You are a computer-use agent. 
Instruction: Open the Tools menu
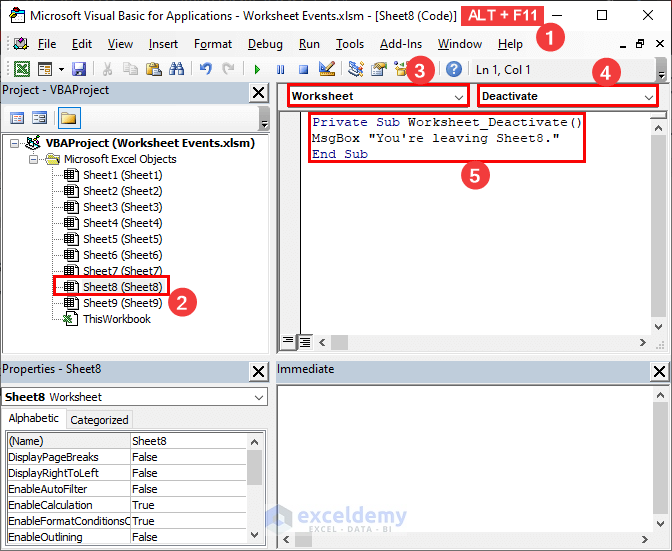pos(350,44)
